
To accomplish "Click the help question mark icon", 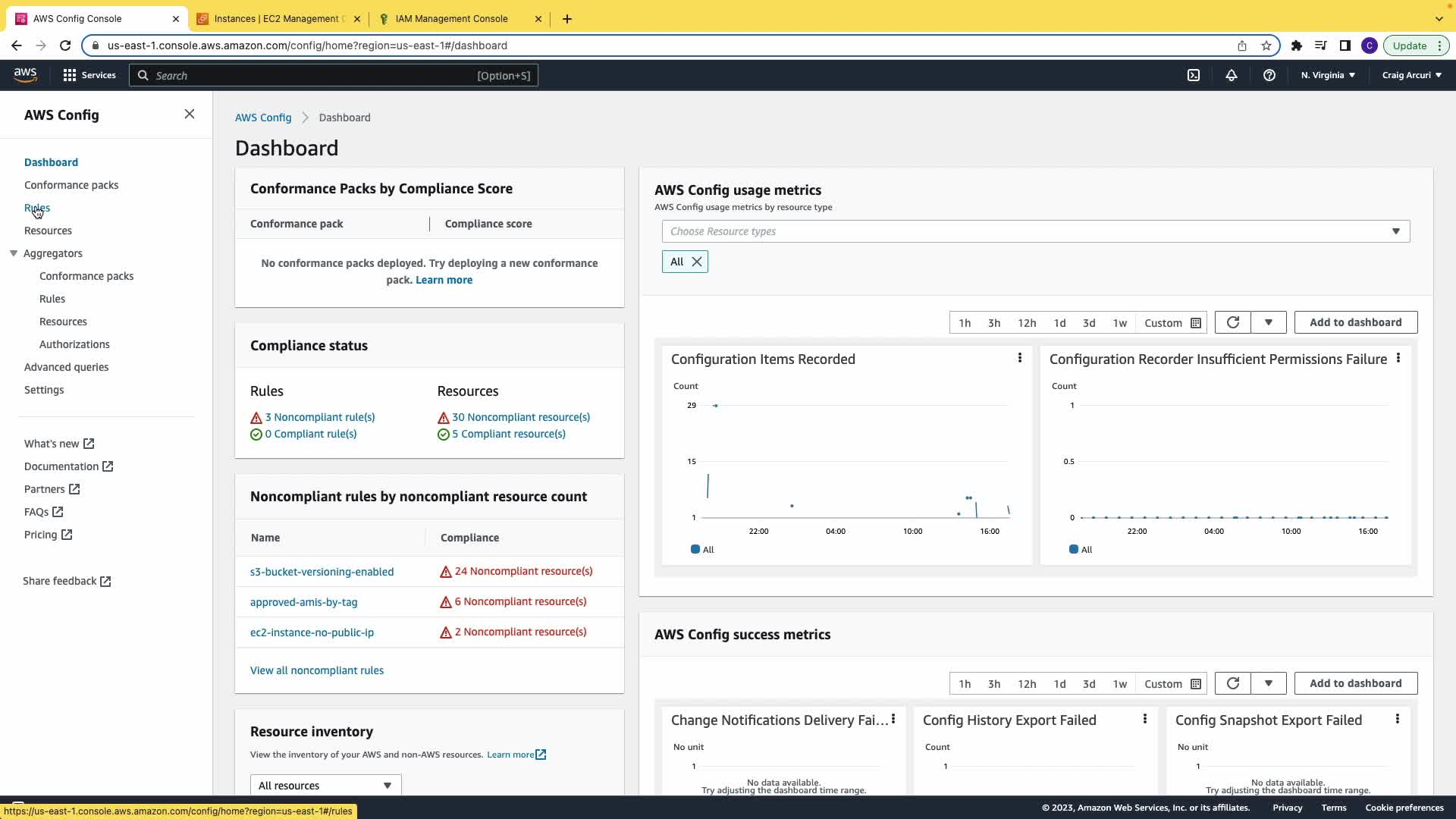I will coord(1269,75).
